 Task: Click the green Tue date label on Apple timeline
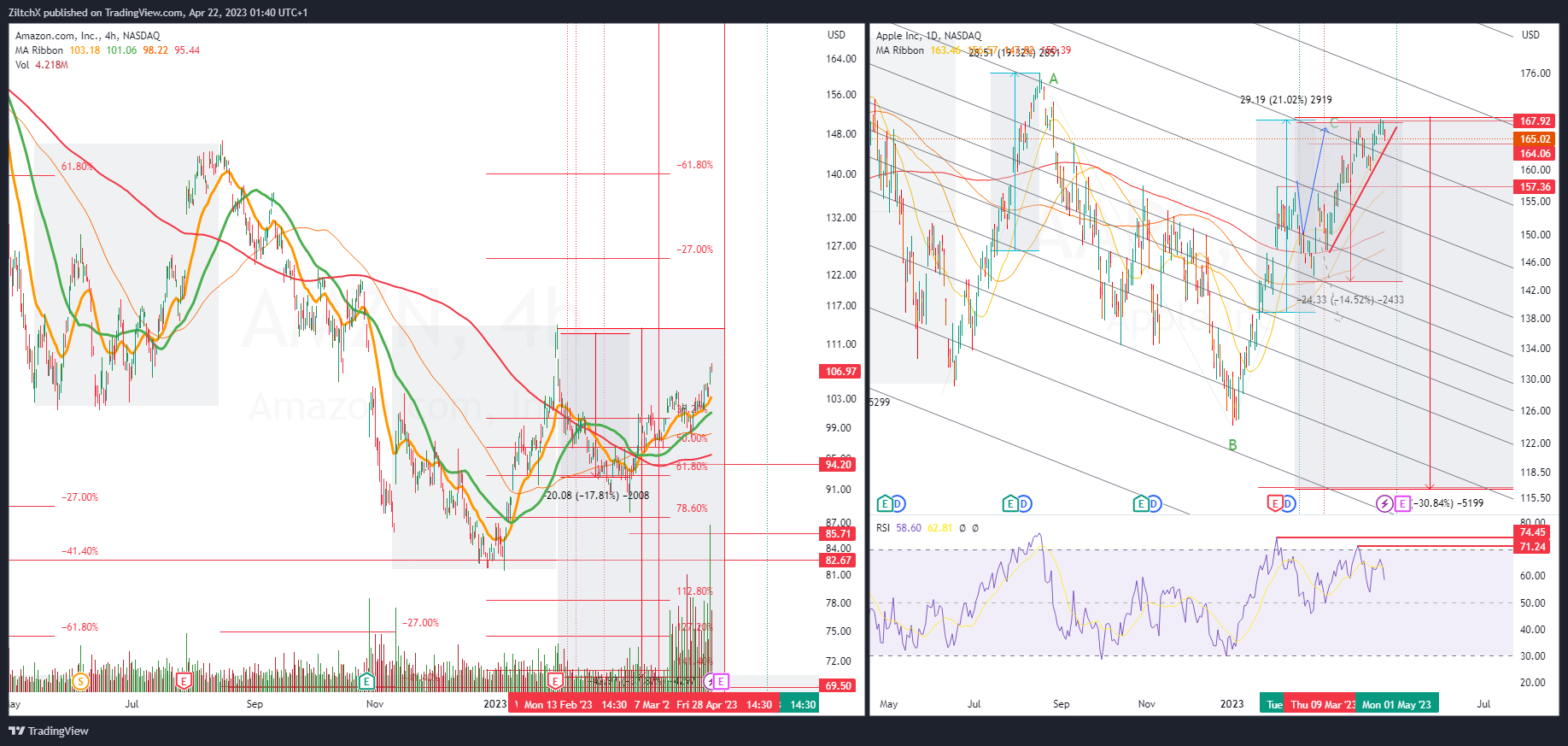[1273, 705]
